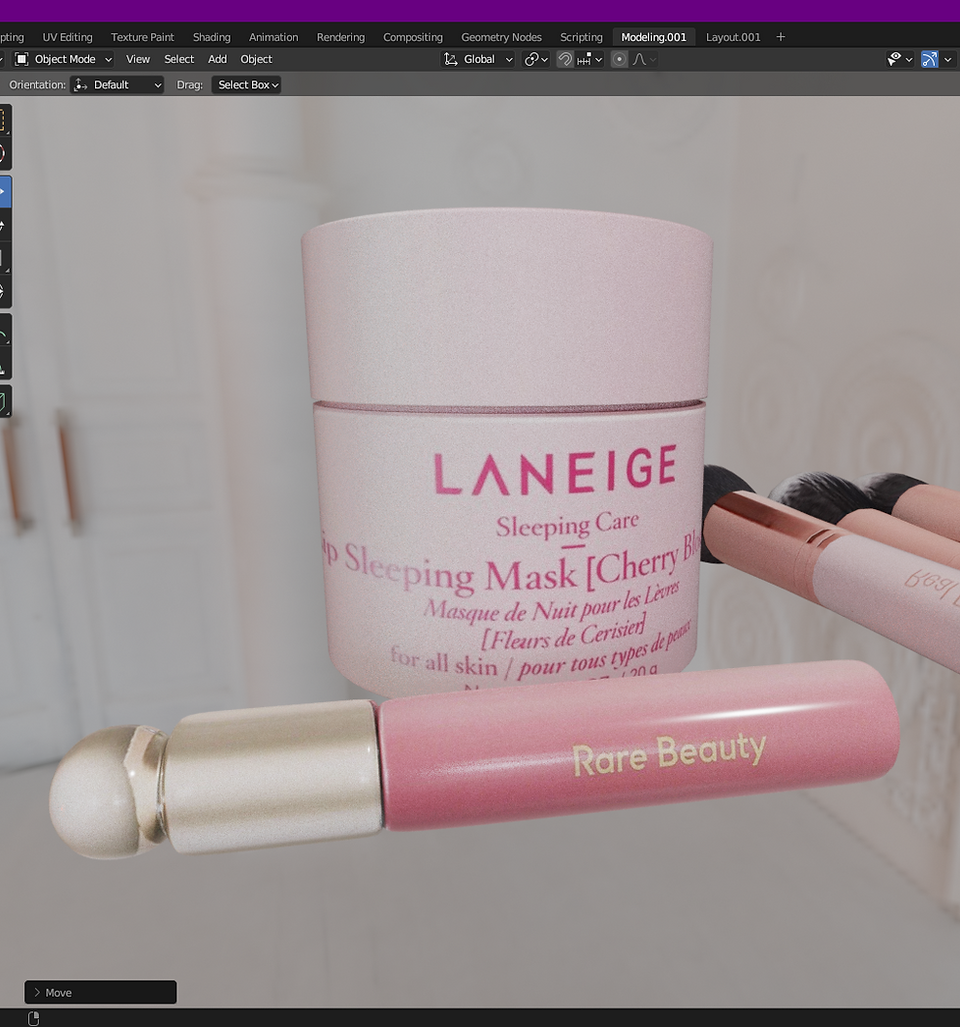The width and height of the screenshot is (960, 1027).
Task: Open the Select menu
Action: pyautogui.click(x=179, y=59)
